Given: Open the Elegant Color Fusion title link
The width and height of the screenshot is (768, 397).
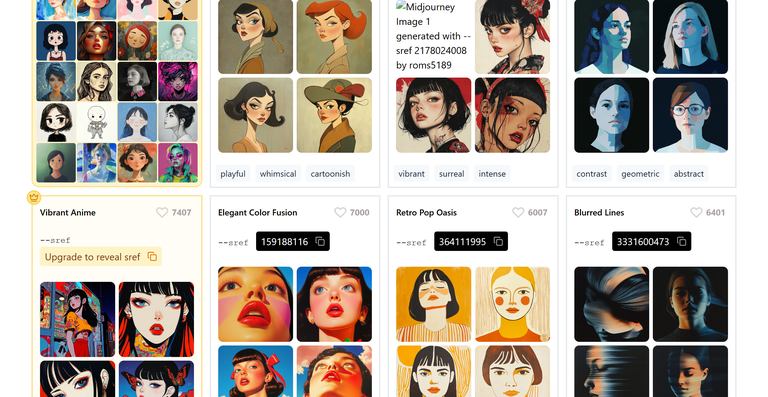Looking at the screenshot, I should tap(258, 212).
